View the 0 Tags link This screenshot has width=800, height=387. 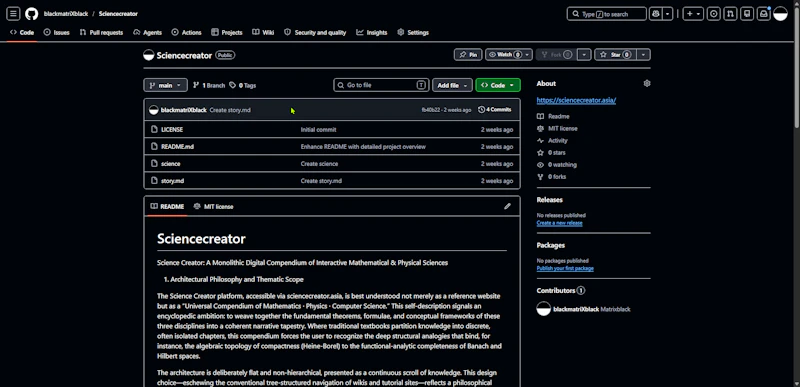click(243, 85)
